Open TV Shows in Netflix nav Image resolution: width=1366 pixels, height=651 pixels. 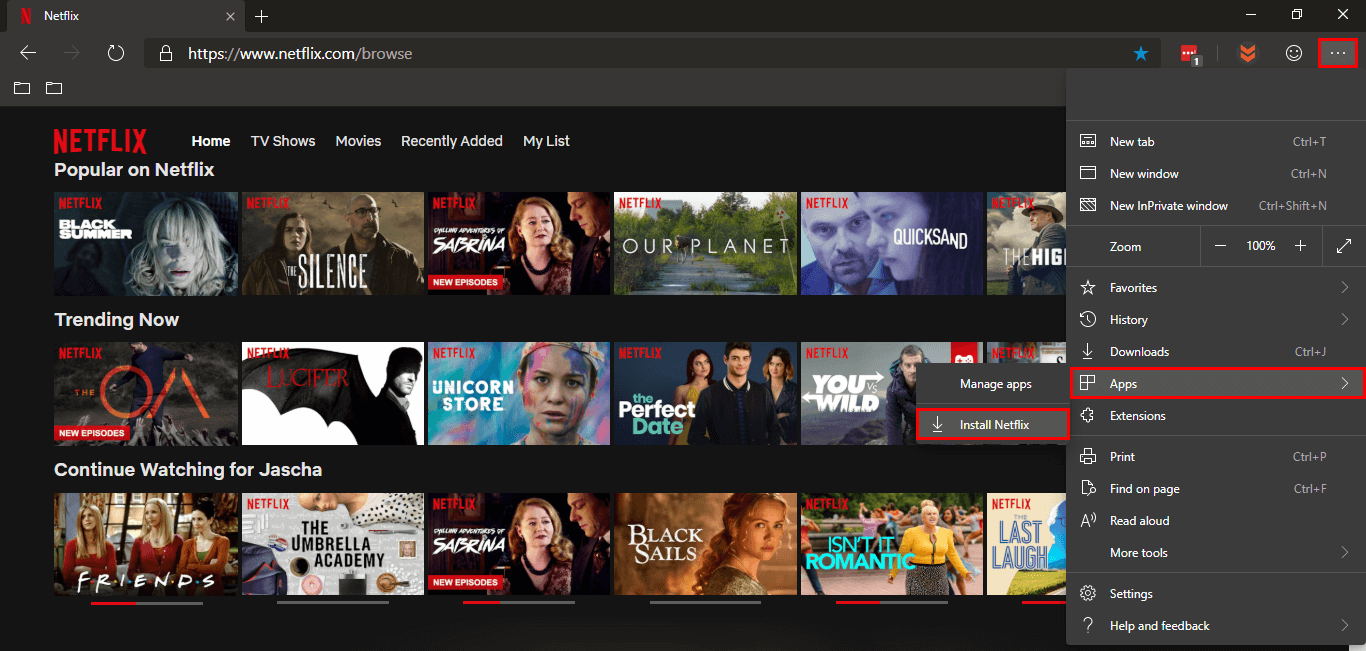283,141
